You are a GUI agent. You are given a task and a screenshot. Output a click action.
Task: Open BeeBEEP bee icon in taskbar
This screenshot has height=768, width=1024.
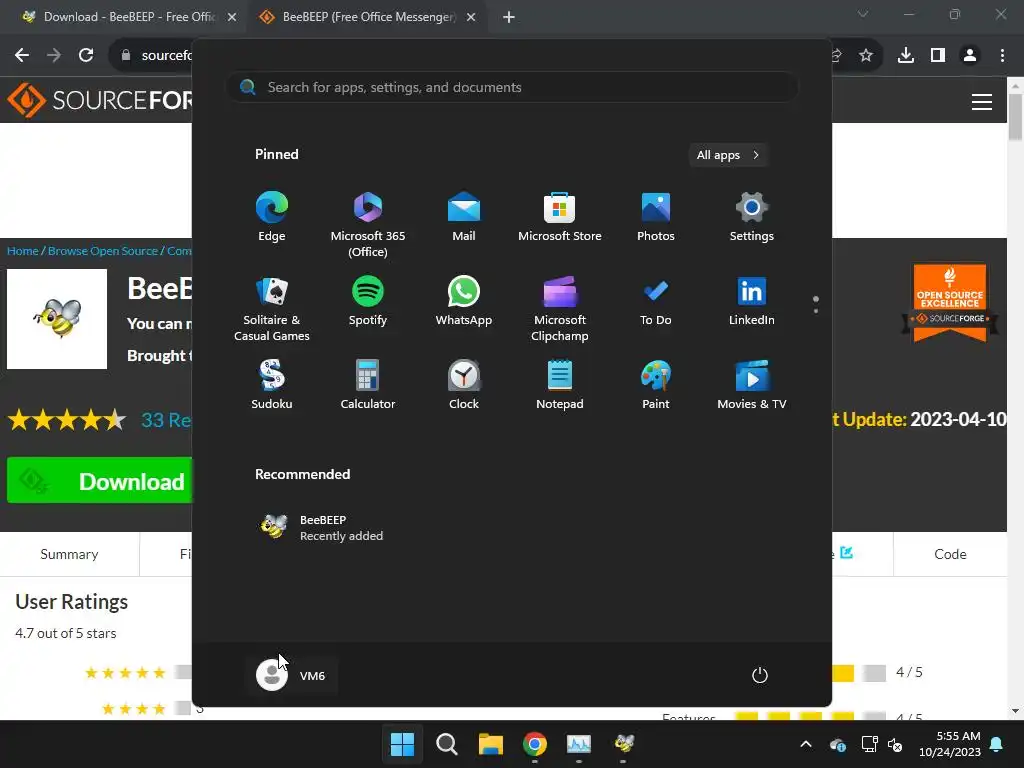click(x=624, y=744)
